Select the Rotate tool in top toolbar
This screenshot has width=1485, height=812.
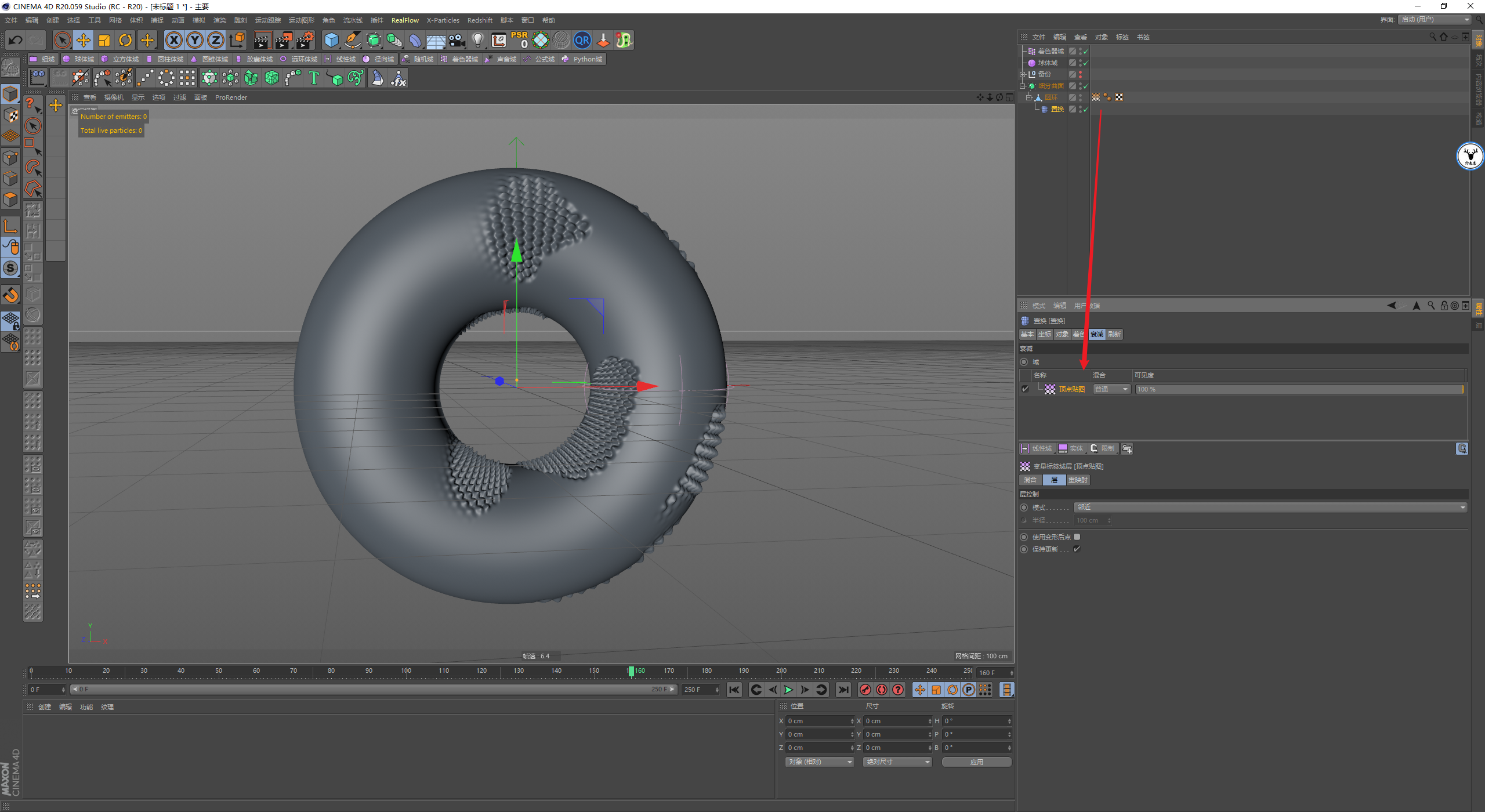(125, 40)
